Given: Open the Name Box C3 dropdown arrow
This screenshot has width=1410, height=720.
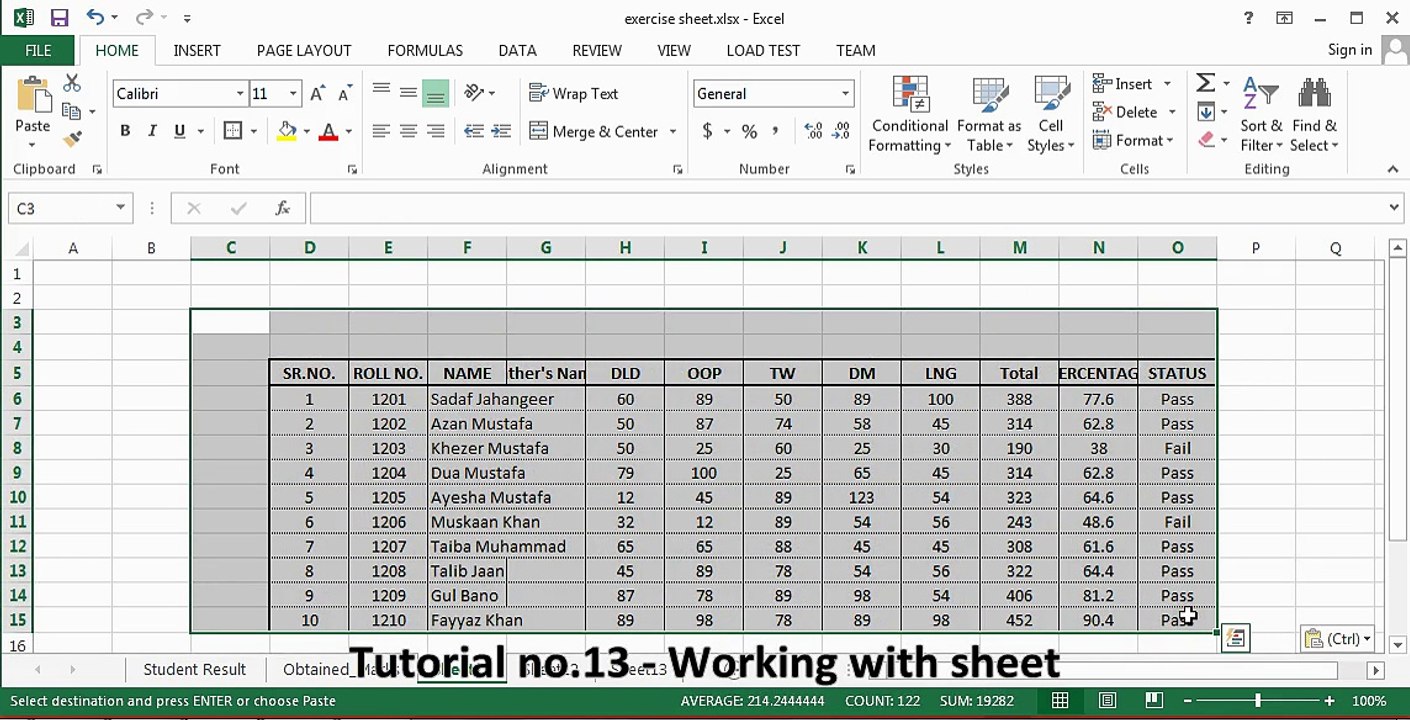Looking at the screenshot, I should [120, 208].
